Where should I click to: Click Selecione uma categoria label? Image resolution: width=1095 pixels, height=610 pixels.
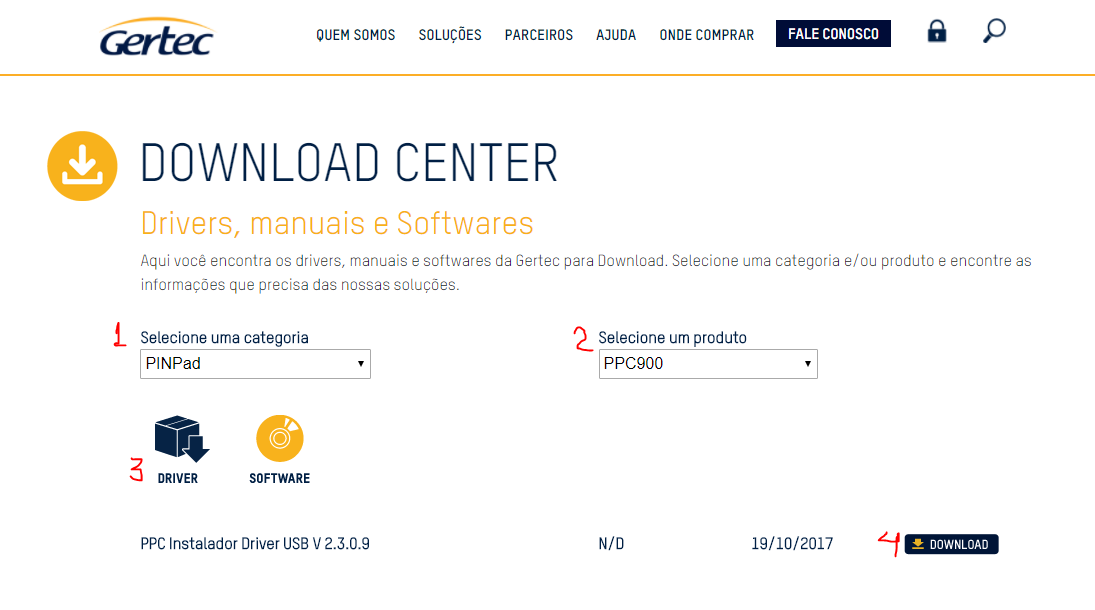pos(224,337)
